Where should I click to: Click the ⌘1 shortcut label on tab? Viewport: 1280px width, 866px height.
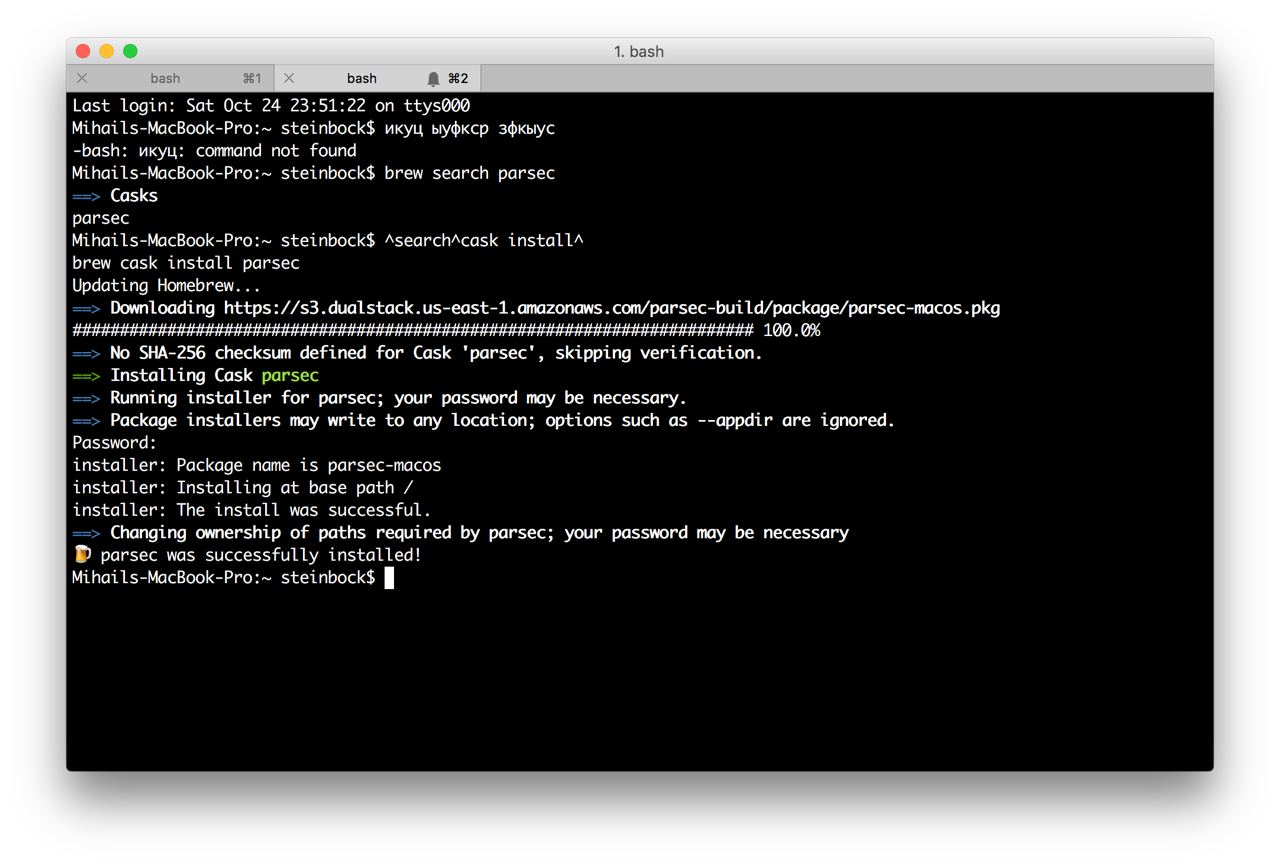pos(252,78)
